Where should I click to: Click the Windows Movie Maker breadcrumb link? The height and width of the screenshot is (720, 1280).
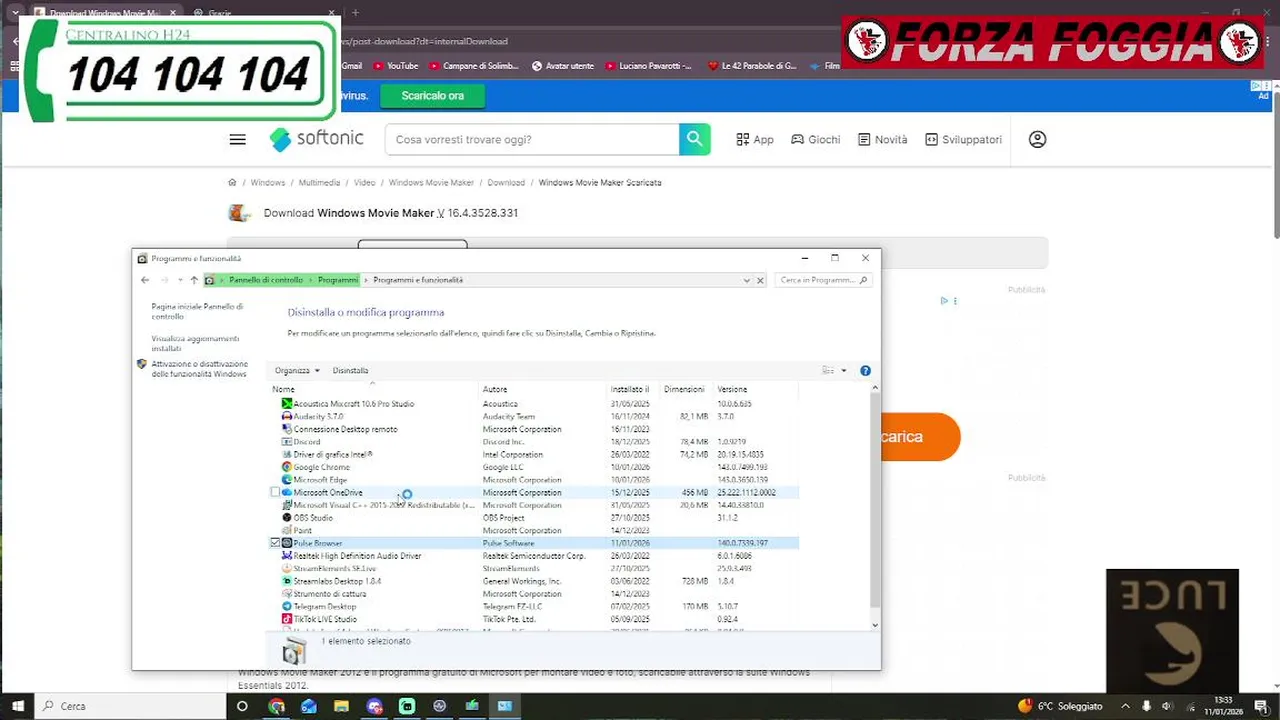tap(431, 183)
